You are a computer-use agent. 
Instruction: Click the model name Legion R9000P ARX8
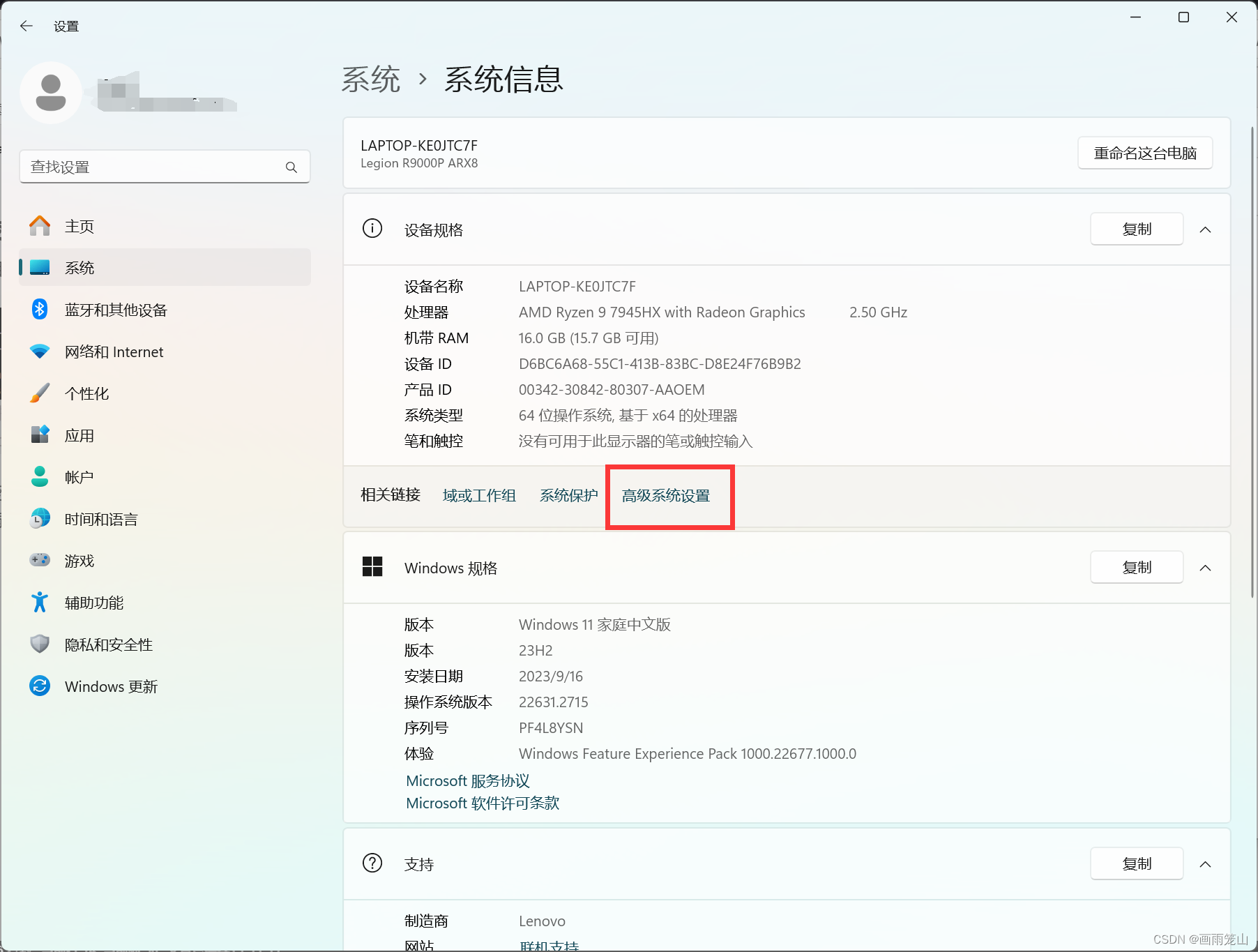coord(419,163)
